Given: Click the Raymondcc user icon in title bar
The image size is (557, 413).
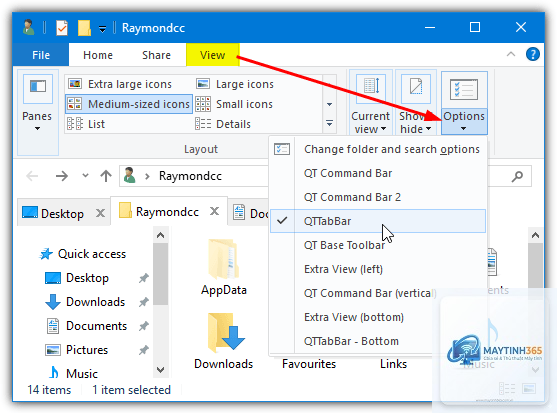Looking at the screenshot, I should point(28,27).
